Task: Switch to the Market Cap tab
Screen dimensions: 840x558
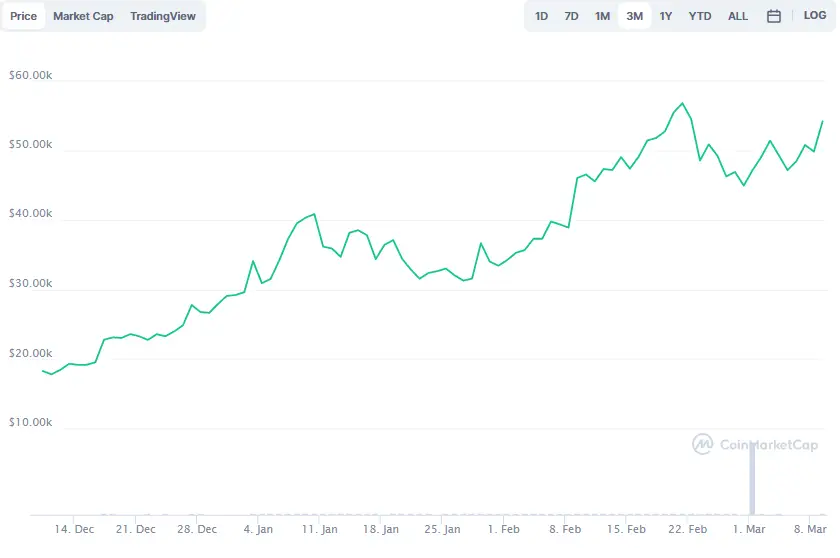Action: tap(83, 16)
